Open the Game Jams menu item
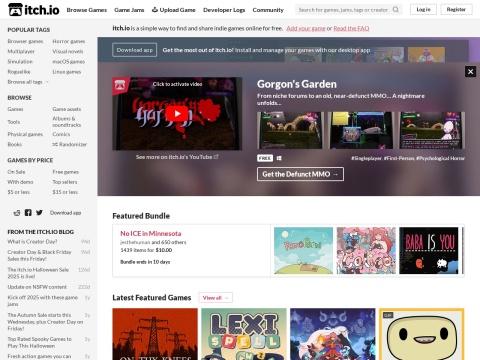This screenshot has width=480, height=360. coord(129,10)
